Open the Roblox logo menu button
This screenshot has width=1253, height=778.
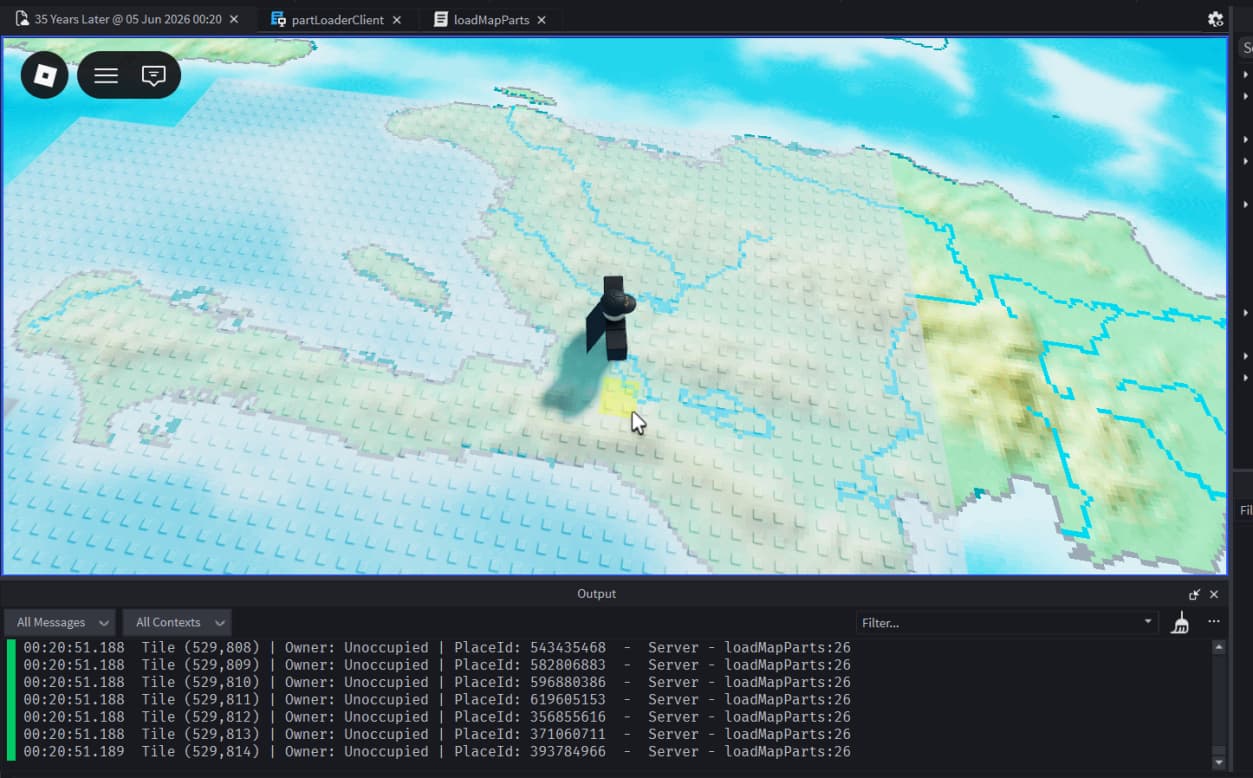coord(44,75)
